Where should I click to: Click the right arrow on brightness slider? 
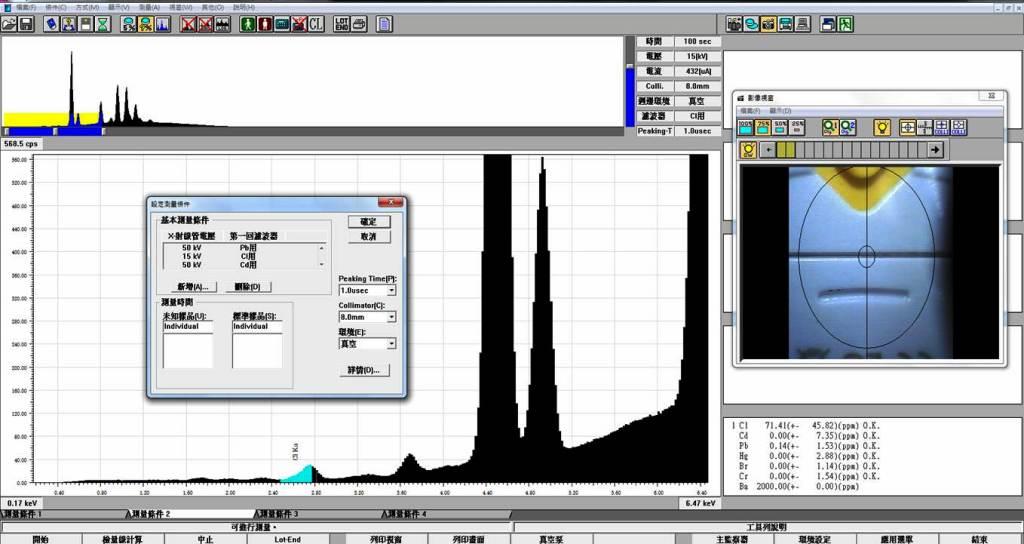pos(935,149)
